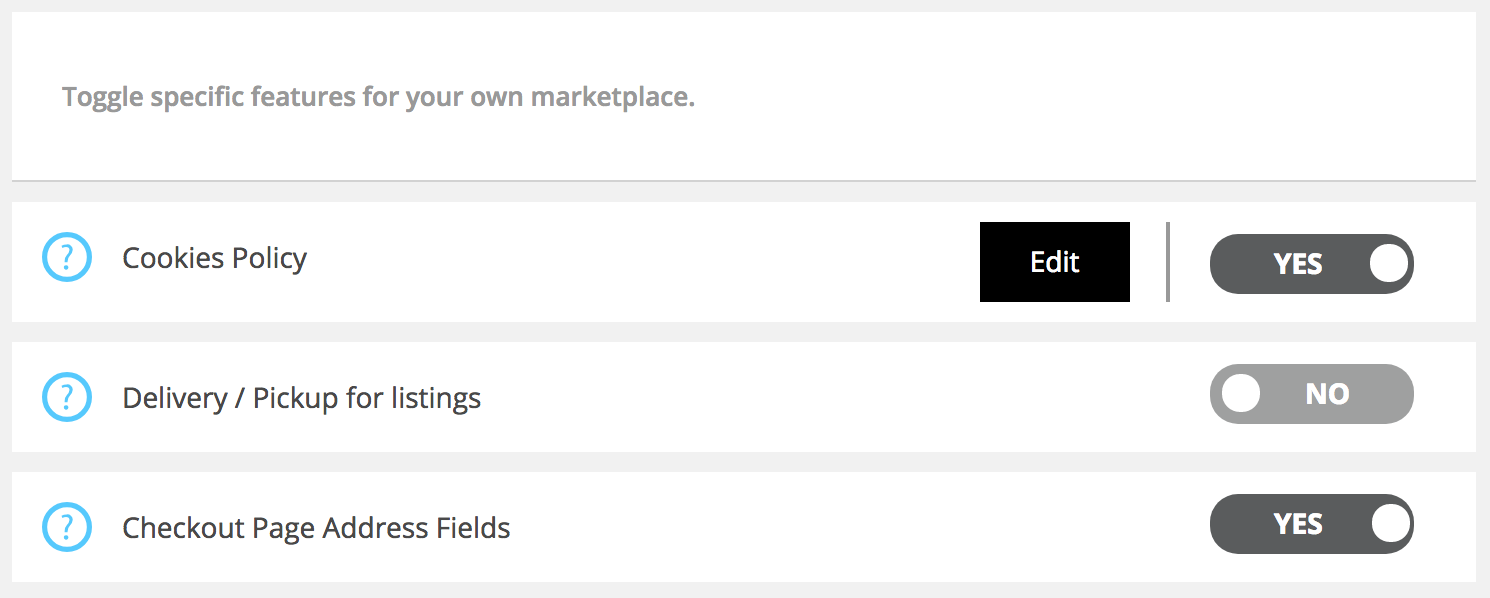Turn off Checkout Page Address Fields switch
Viewport: 1490px width, 598px height.
(x=1312, y=524)
